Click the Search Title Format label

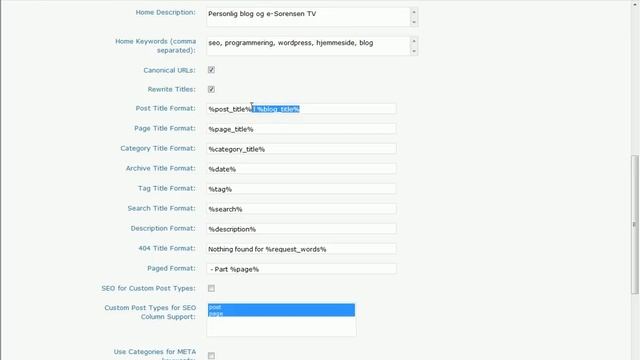pyautogui.click(x=162, y=208)
